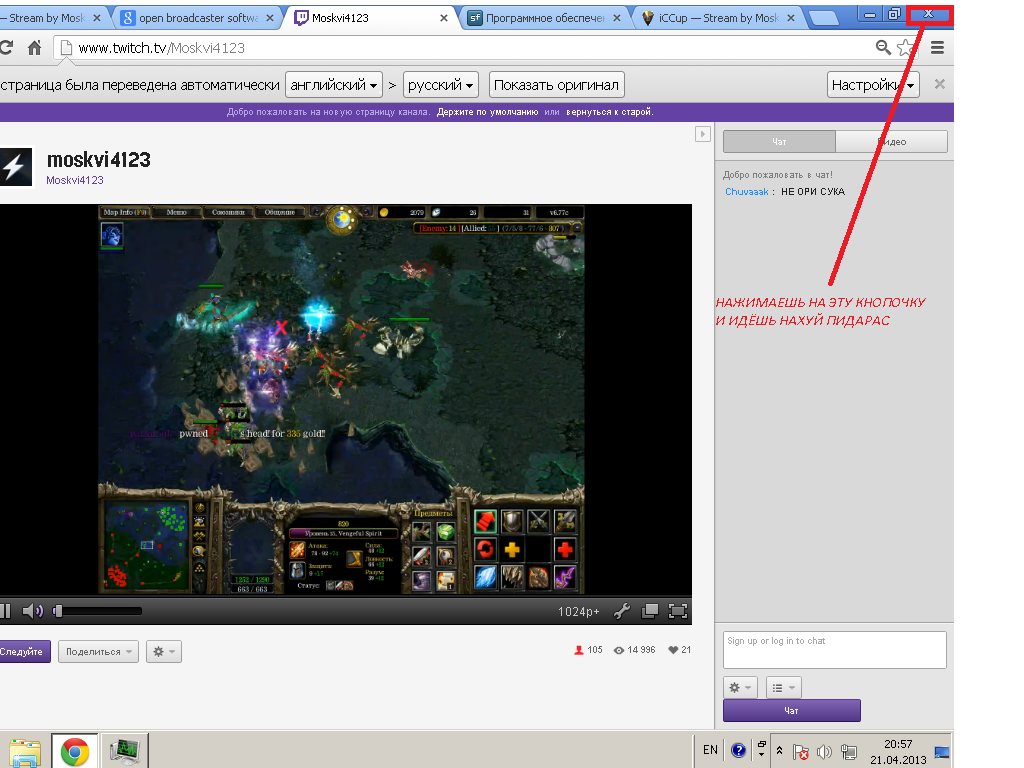Close the translation bar
This screenshot has width=1024, height=768.
click(x=939, y=84)
